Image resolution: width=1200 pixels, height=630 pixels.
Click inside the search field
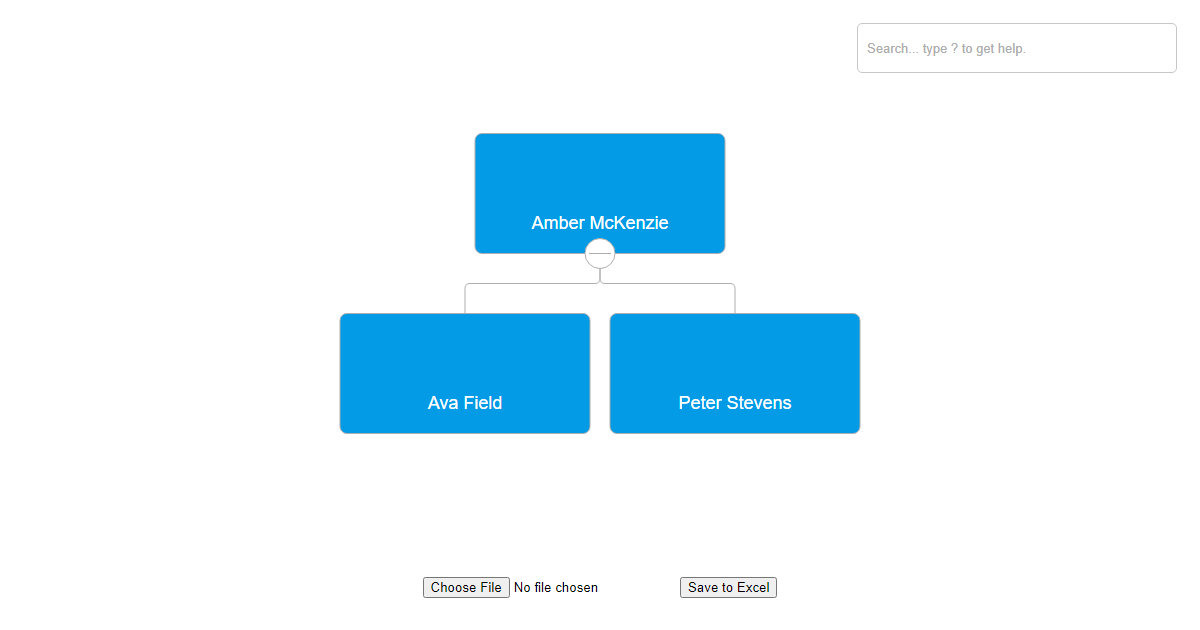1016,48
